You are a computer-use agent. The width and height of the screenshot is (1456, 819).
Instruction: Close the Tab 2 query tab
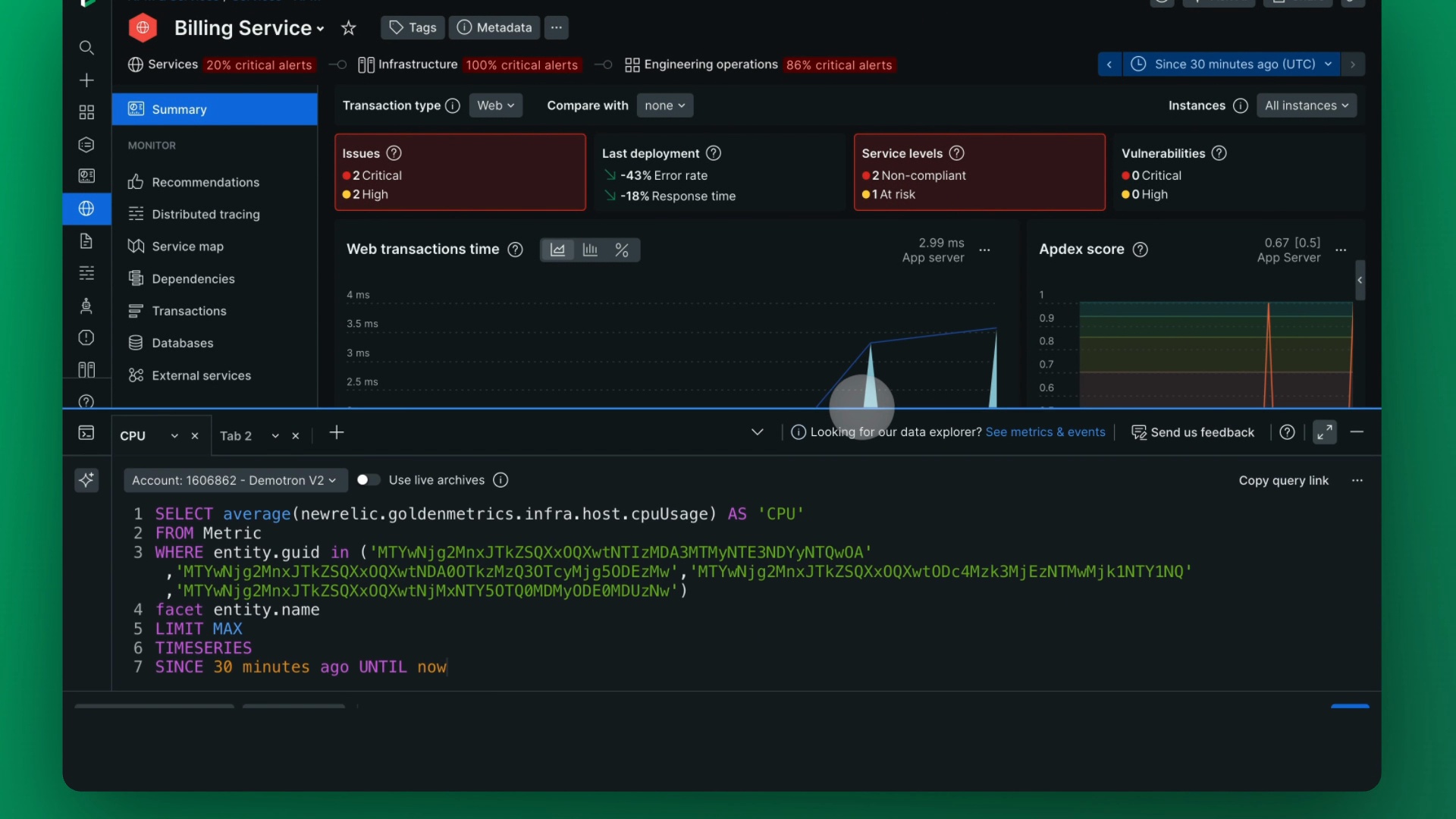[x=296, y=436]
